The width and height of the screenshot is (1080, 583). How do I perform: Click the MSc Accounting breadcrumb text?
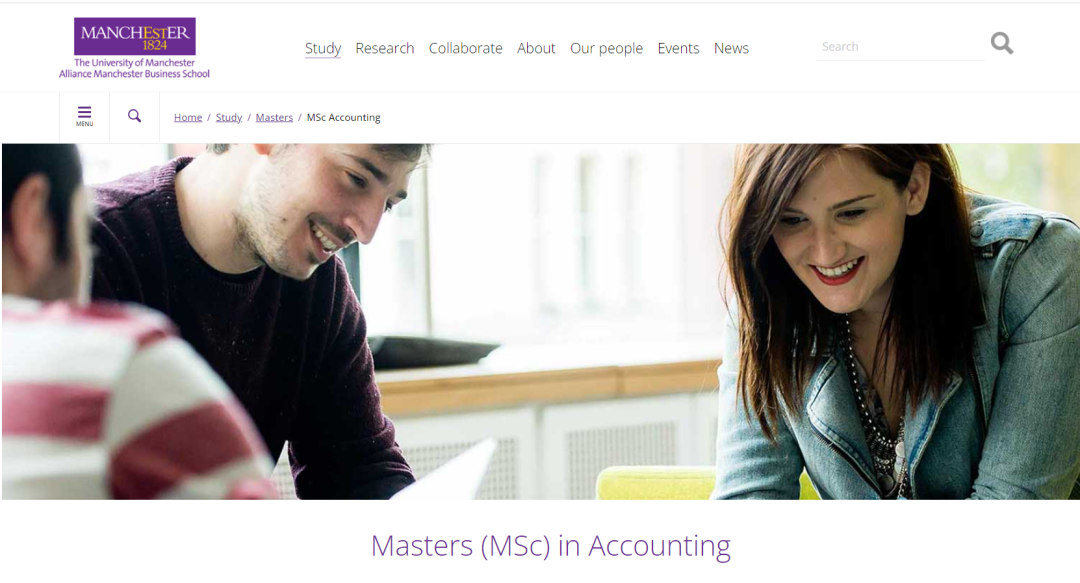[x=344, y=117]
